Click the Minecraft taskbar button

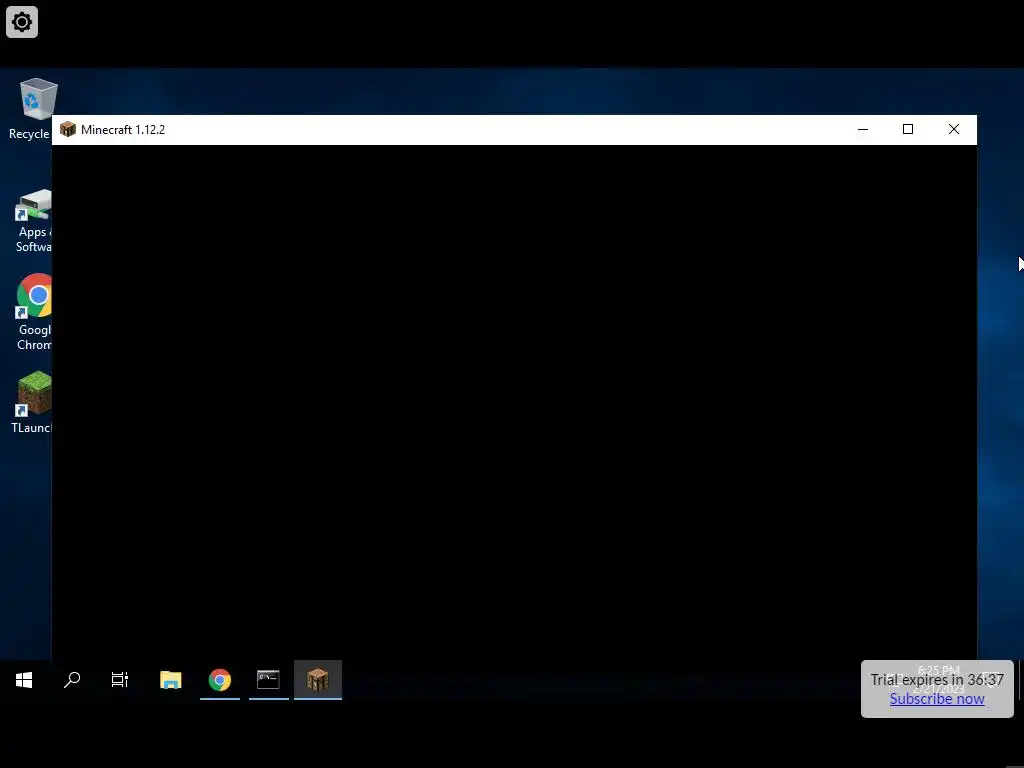(318, 680)
